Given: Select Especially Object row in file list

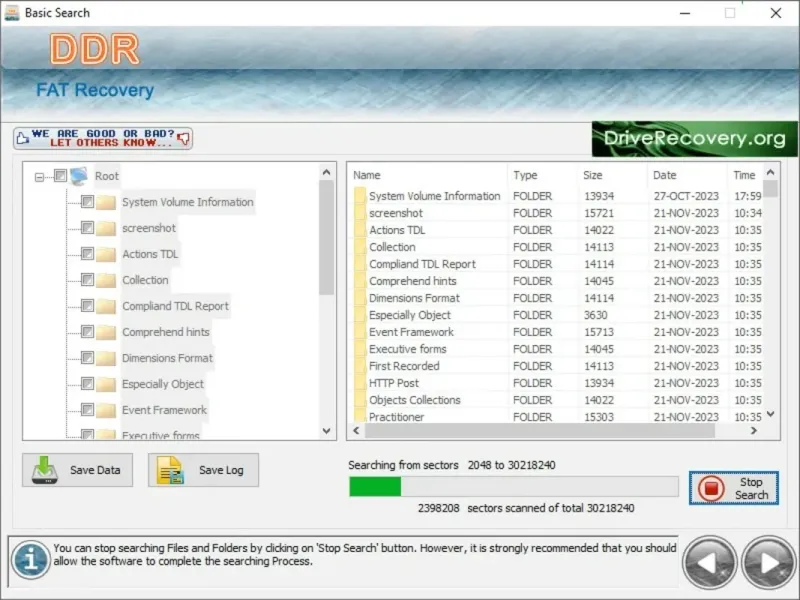Looking at the screenshot, I should [x=556, y=315].
